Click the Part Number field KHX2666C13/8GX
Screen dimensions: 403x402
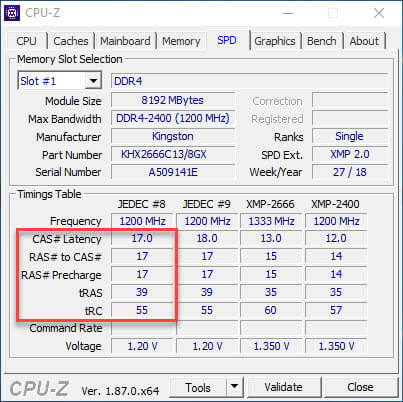[173, 154]
